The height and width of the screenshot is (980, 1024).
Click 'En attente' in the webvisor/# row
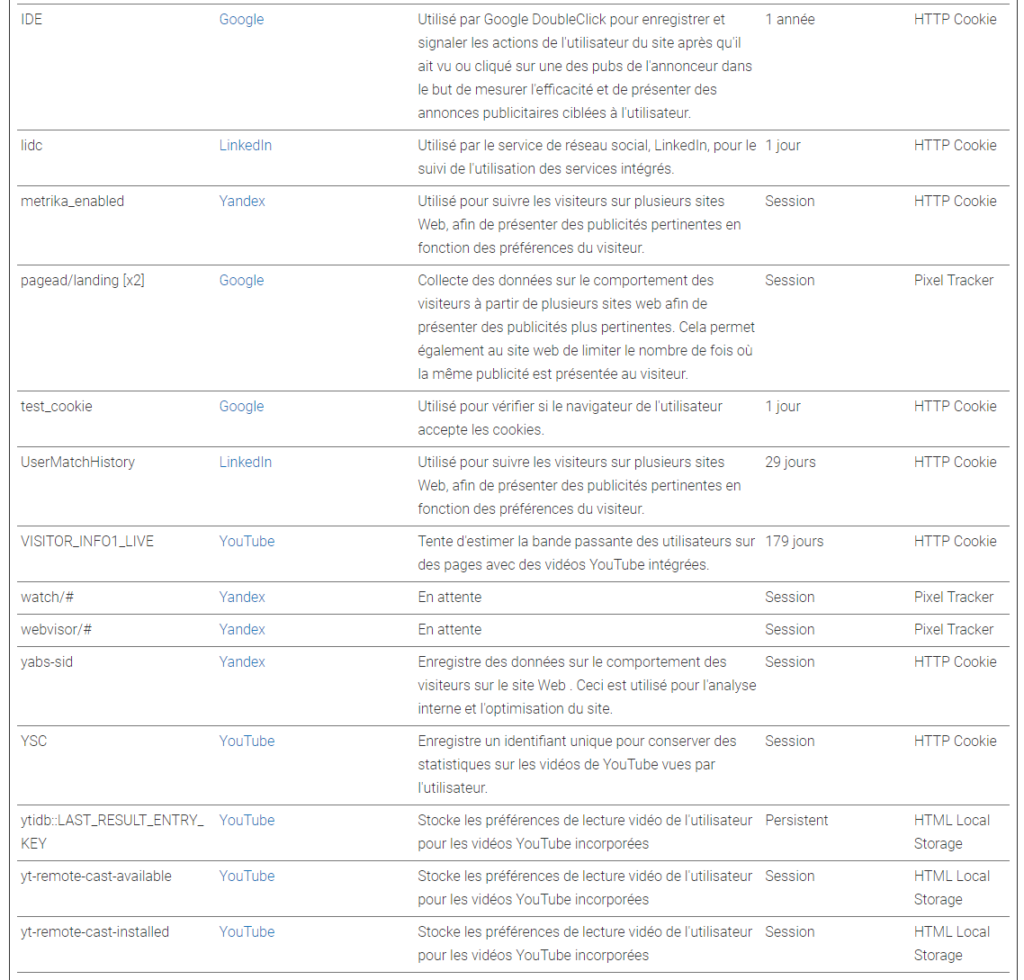[x=449, y=629]
